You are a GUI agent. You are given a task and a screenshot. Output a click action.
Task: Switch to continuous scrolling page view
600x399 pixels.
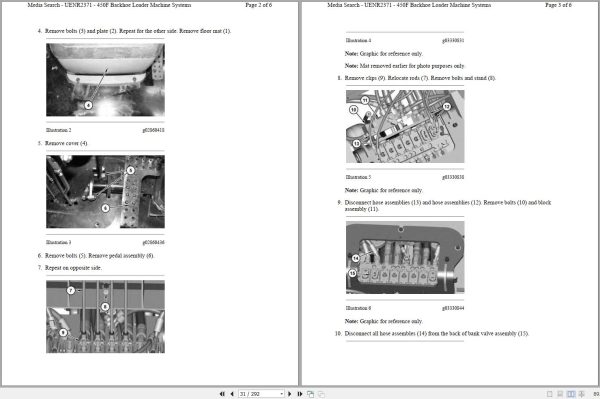pyautogui.click(x=560, y=394)
